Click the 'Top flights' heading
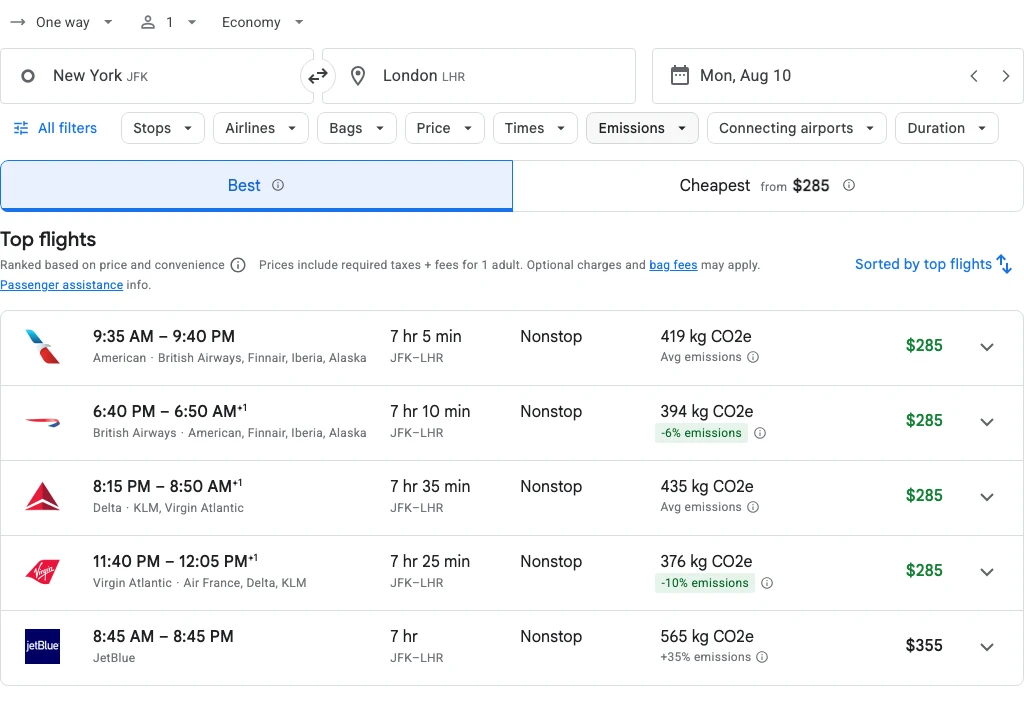Viewport: 1024px width, 702px height. [x=48, y=240]
